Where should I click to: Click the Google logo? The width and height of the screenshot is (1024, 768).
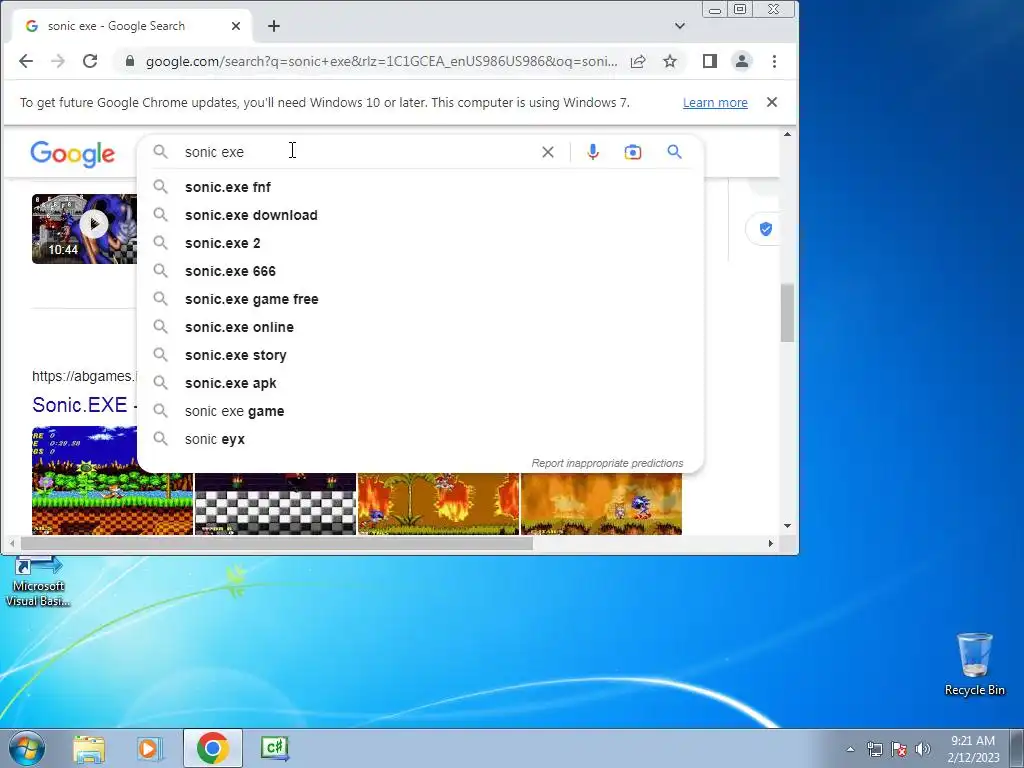click(72, 154)
